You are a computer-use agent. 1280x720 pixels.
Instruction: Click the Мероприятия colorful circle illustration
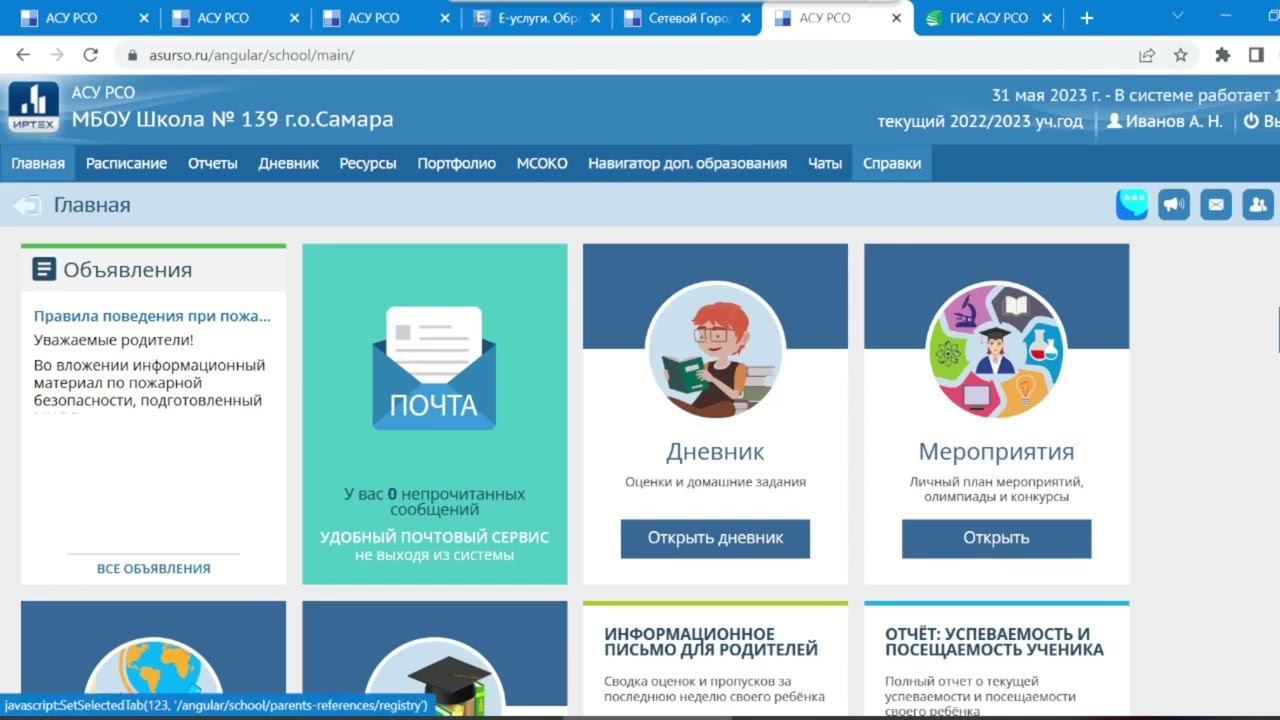pos(996,350)
